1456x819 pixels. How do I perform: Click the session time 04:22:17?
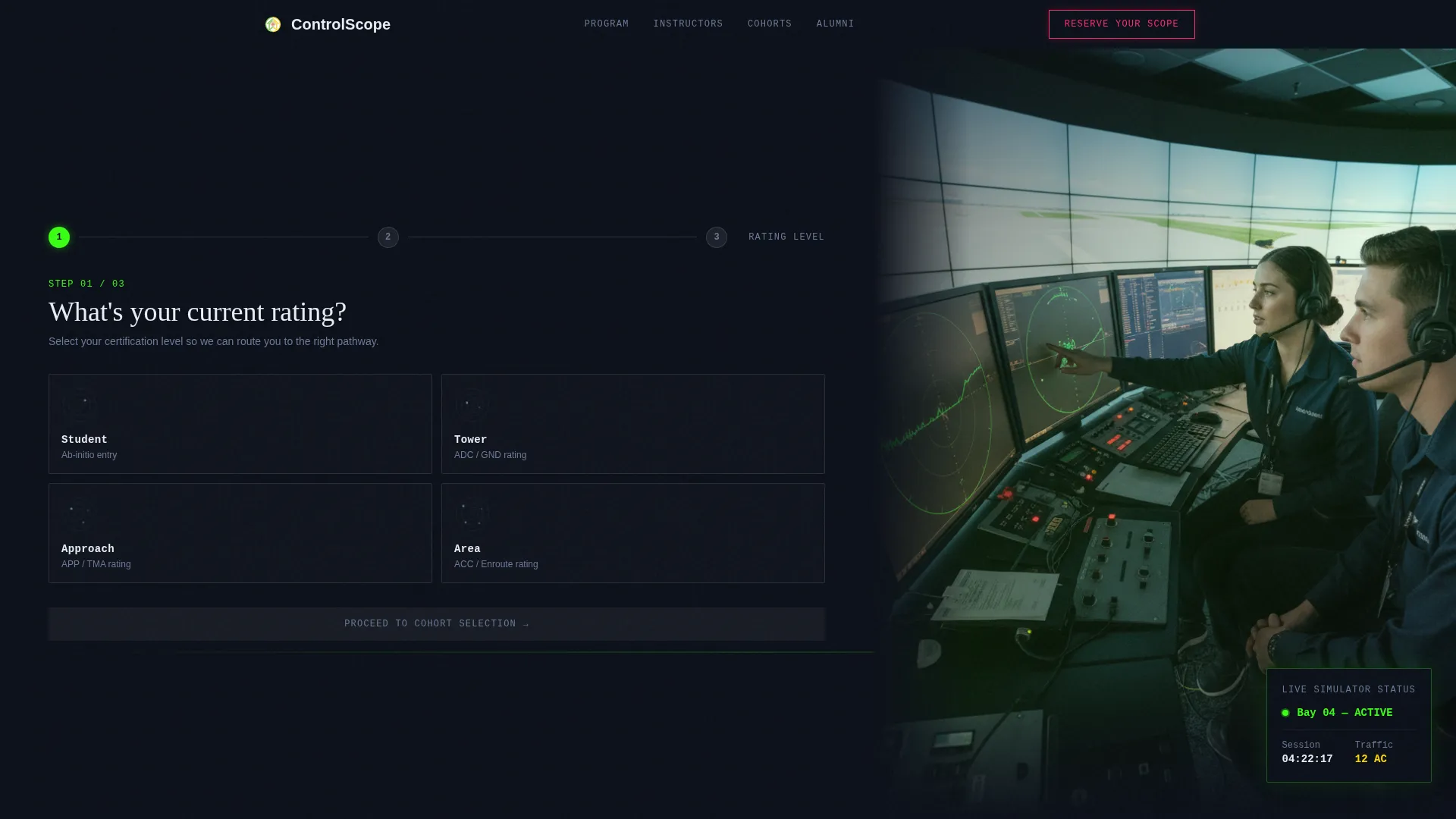pos(1307,759)
